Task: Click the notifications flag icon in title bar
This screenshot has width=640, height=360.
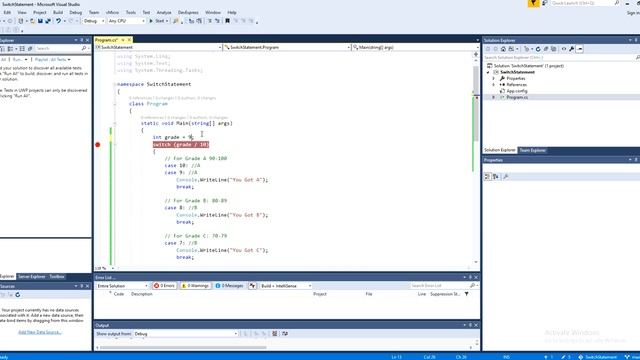Action: point(533,3)
